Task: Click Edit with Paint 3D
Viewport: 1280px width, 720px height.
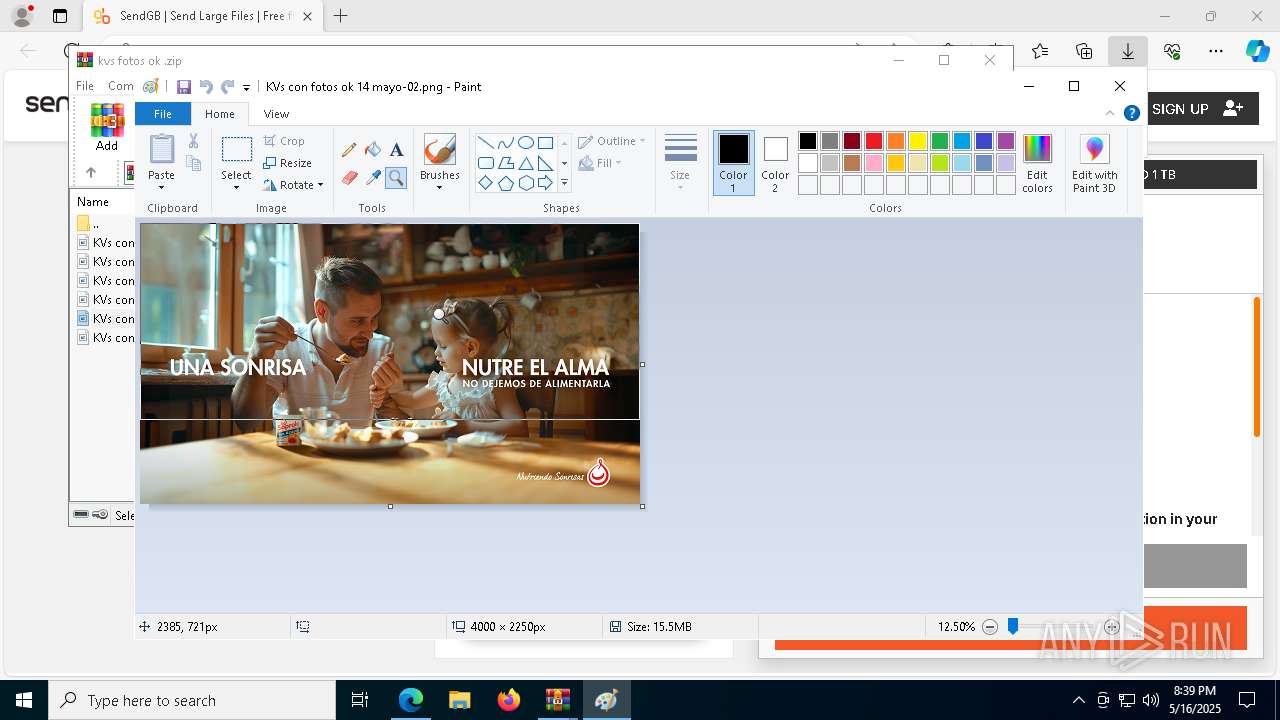Action: (x=1094, y=163)
